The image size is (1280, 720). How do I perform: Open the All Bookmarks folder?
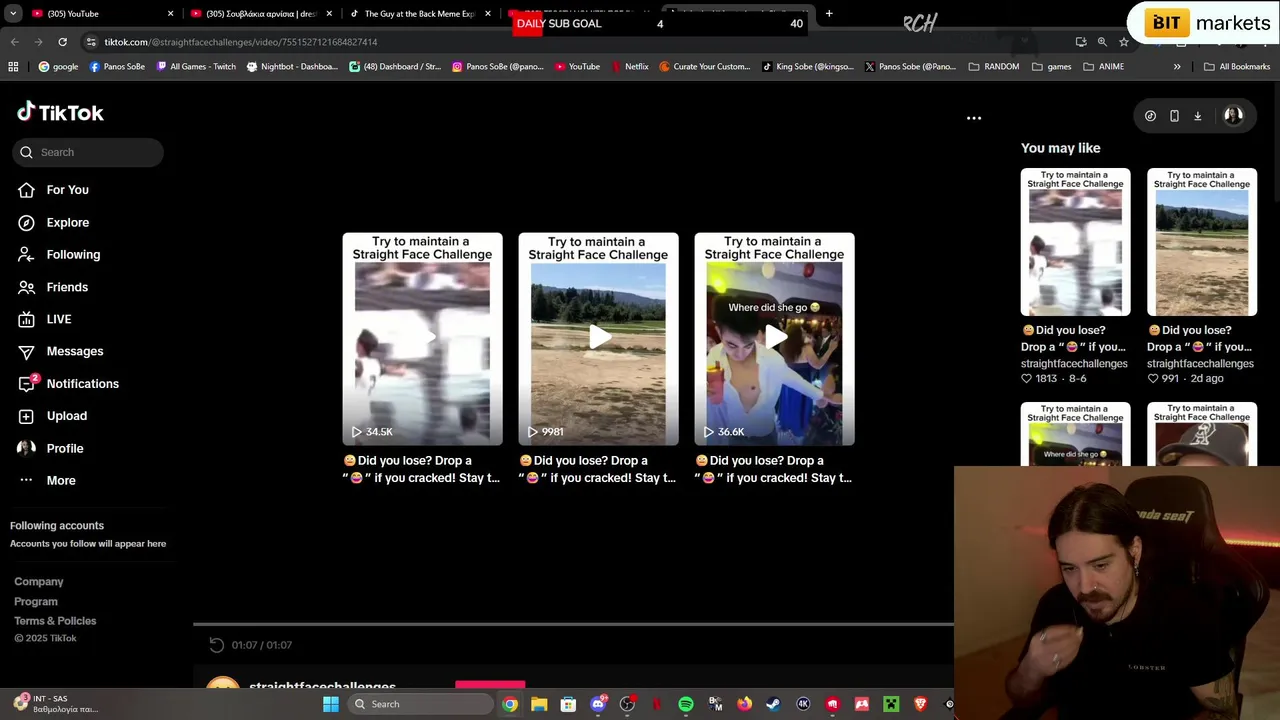click(x=1237, y=67)
